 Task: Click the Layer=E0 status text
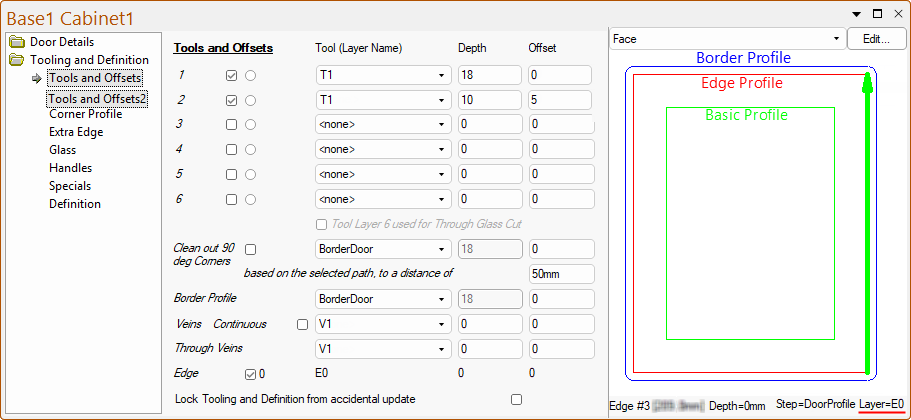881,404
